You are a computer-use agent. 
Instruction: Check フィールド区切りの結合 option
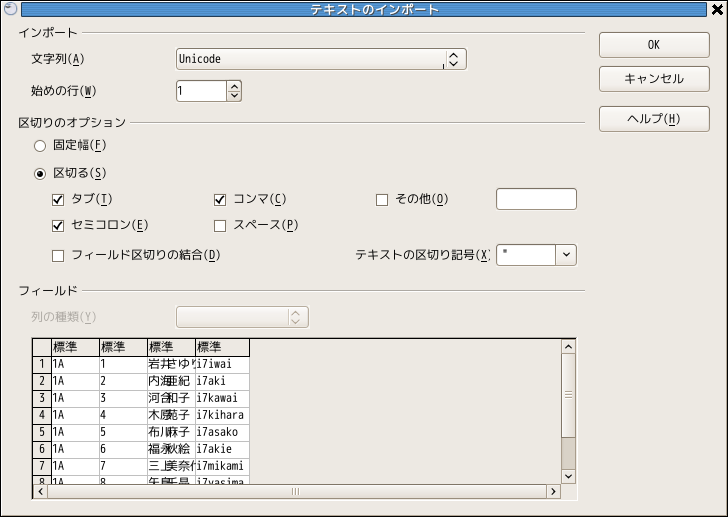[x=58, y=255]
